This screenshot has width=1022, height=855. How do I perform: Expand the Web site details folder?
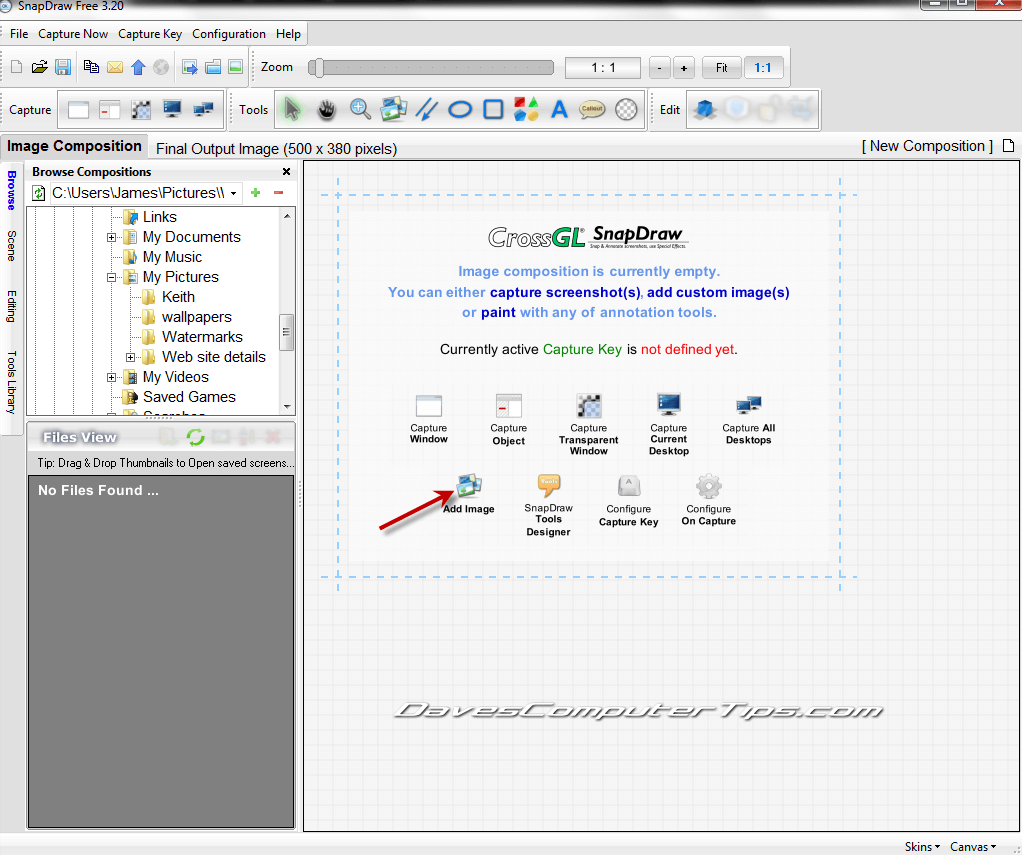point(130,357)
